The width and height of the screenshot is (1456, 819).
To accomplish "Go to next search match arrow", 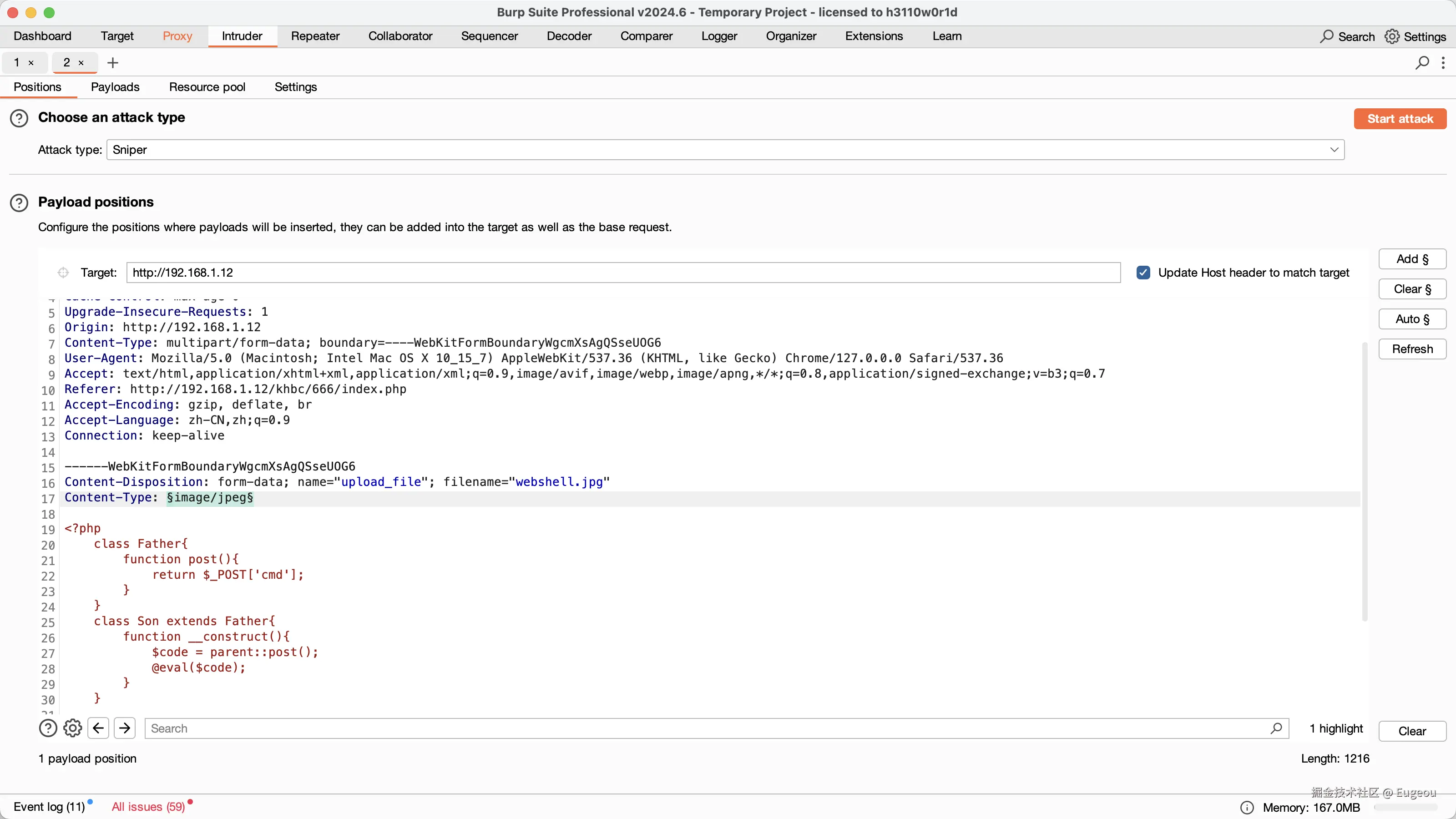I will coord(125,728).
